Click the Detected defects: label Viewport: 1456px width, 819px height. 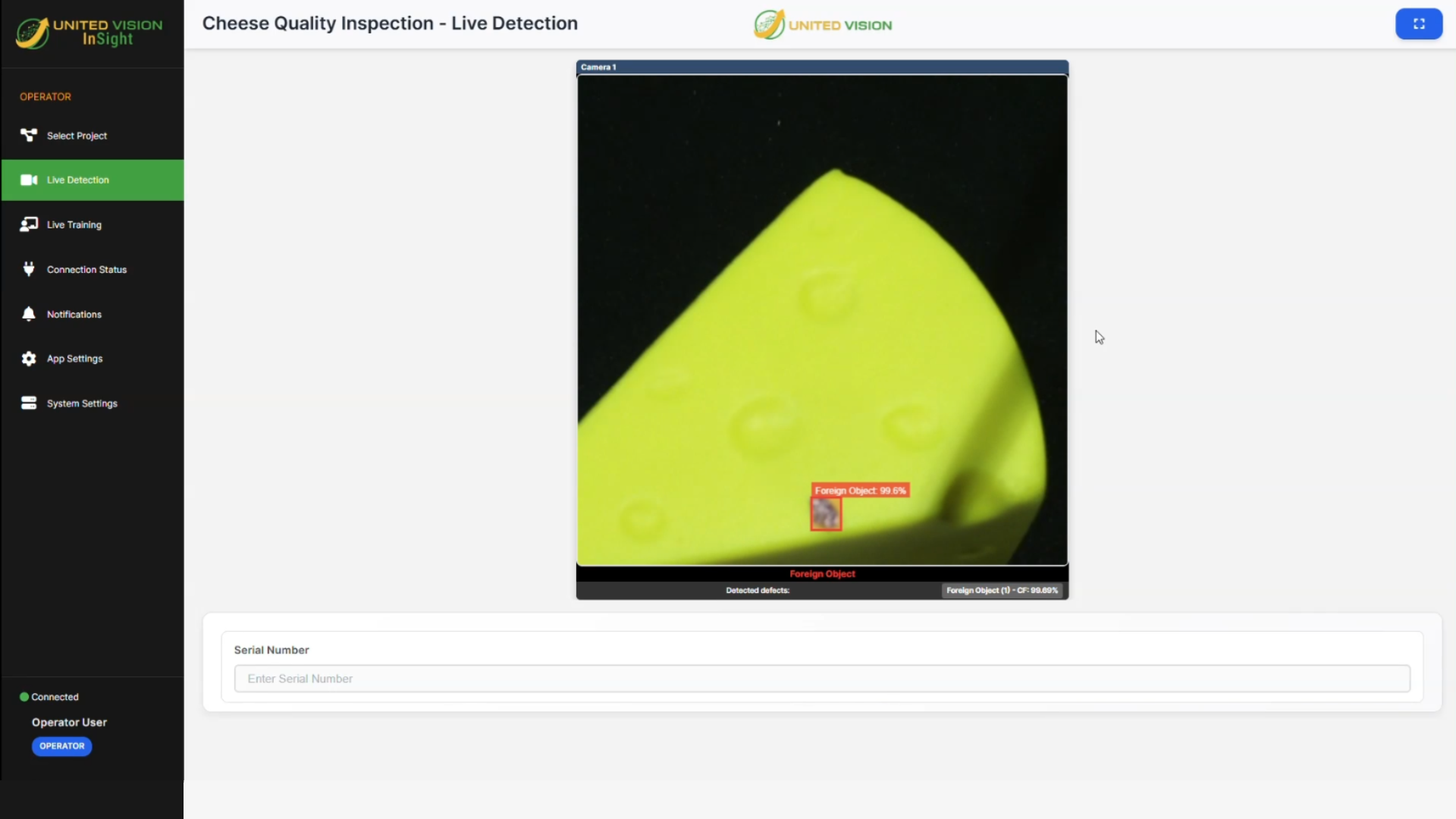(x=758, y=590)
